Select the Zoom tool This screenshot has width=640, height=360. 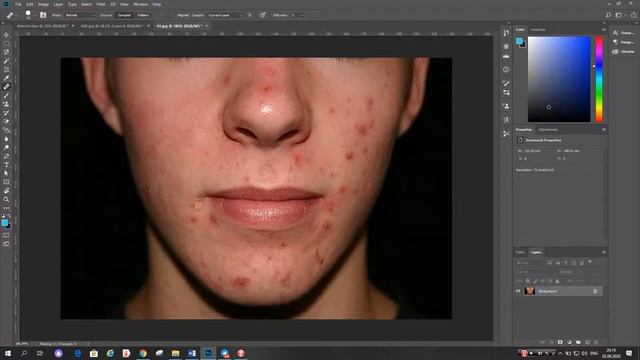click(6, 200)
